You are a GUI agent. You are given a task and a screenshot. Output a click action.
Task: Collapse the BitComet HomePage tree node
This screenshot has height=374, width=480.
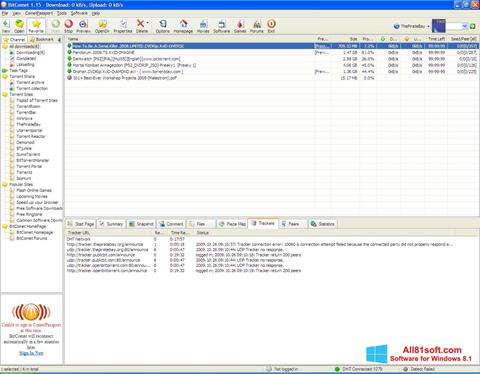point(5,227)
